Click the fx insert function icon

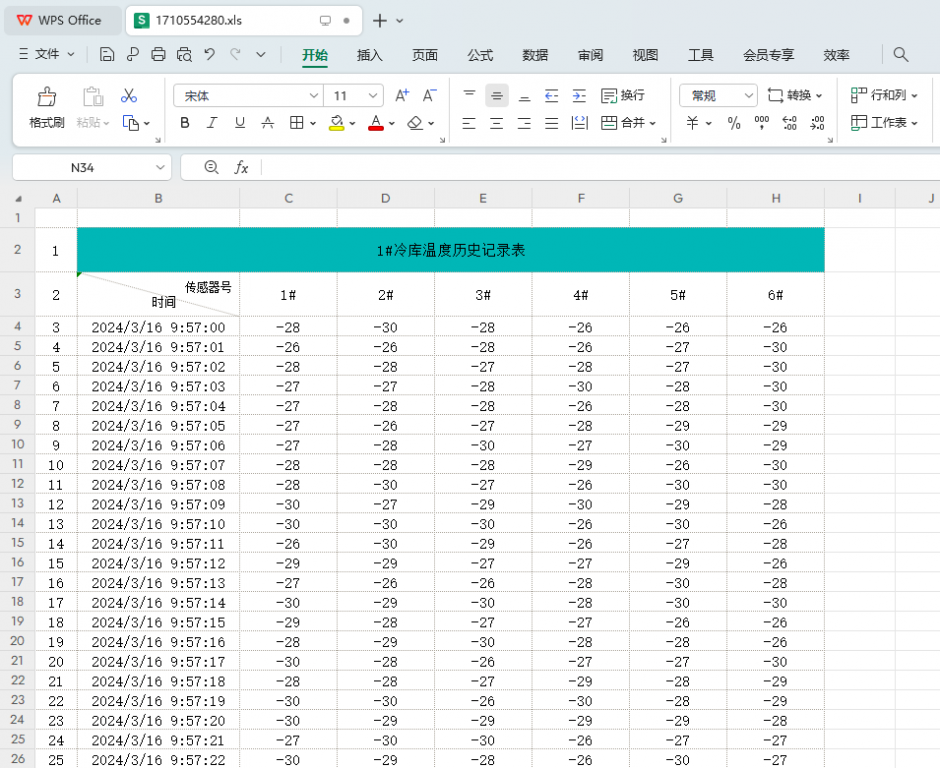[x=241, y=167]
